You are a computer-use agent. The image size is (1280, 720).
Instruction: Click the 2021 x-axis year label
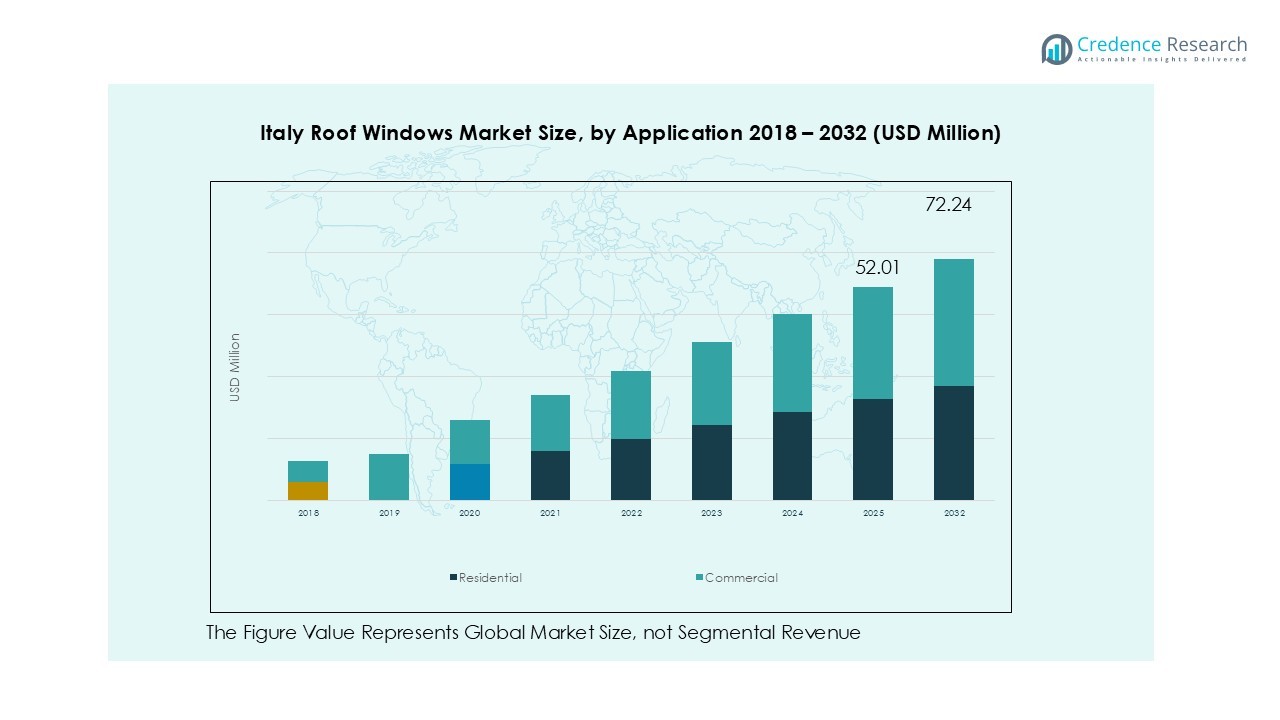pos(550,513)
